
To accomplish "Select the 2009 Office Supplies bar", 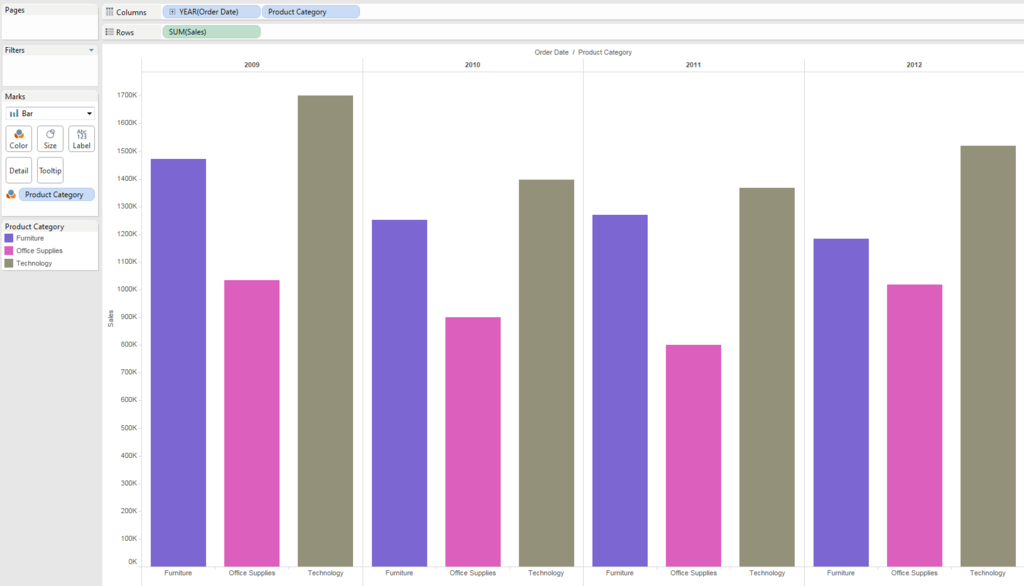I will click(252, 423).
